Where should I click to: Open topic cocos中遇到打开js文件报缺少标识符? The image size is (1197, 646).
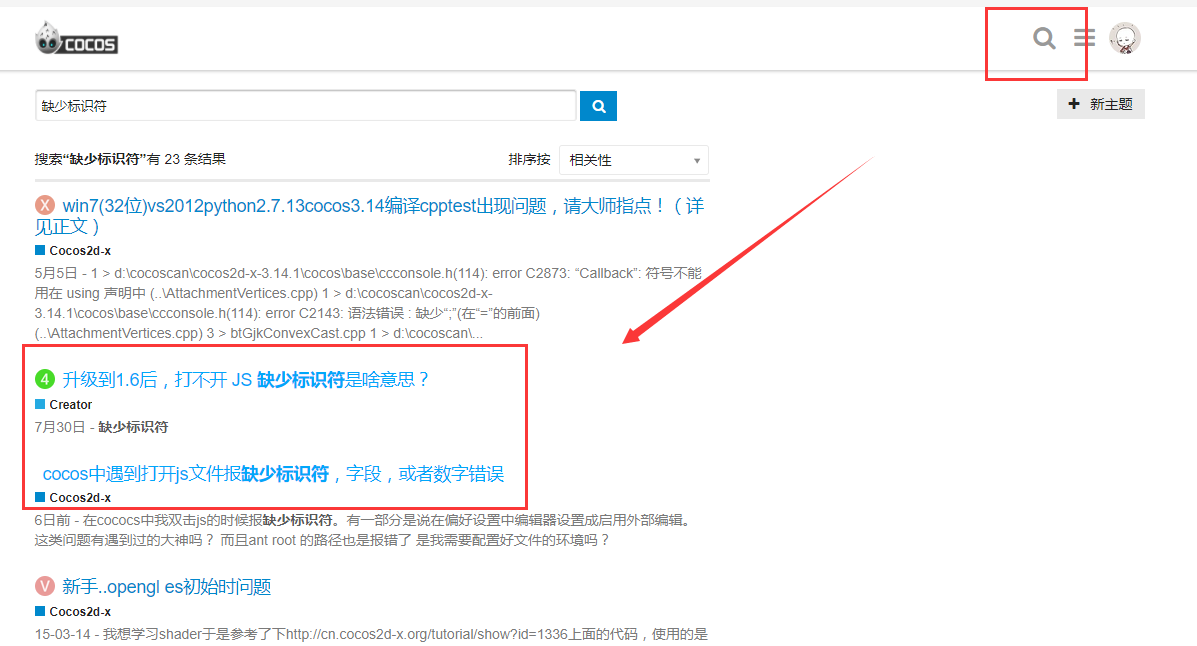[273, 474]
